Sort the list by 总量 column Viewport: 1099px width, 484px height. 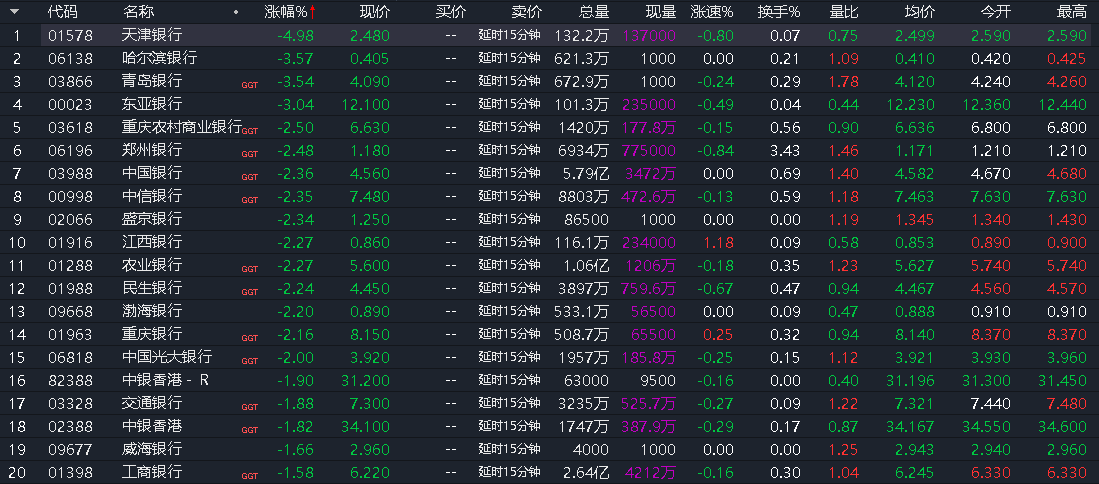pos(593,12)
